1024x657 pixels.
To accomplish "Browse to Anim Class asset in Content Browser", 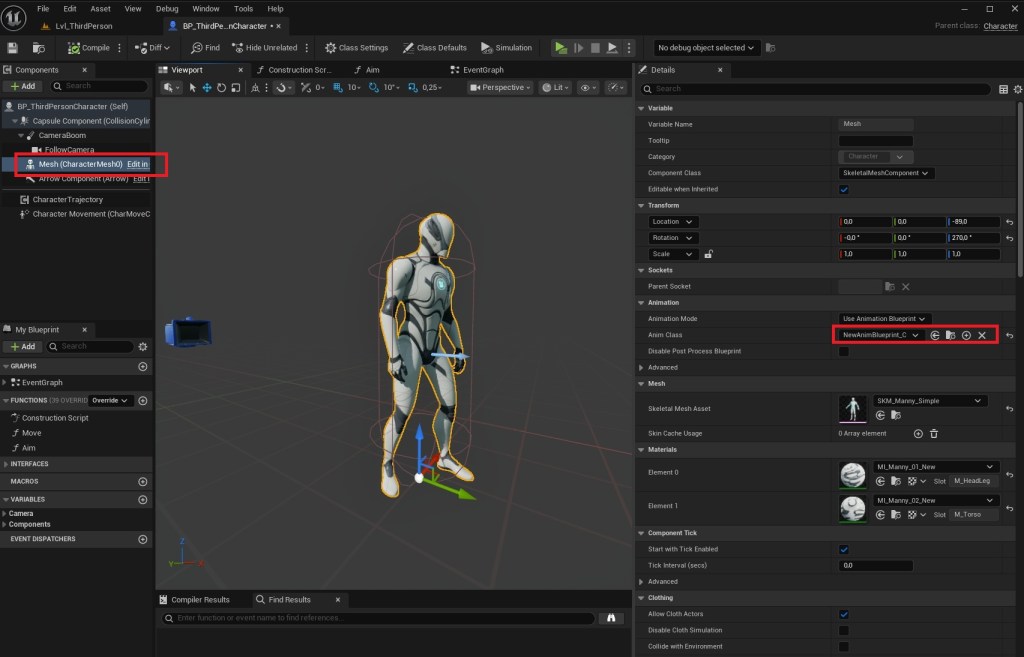I will (x=950, y=335).
